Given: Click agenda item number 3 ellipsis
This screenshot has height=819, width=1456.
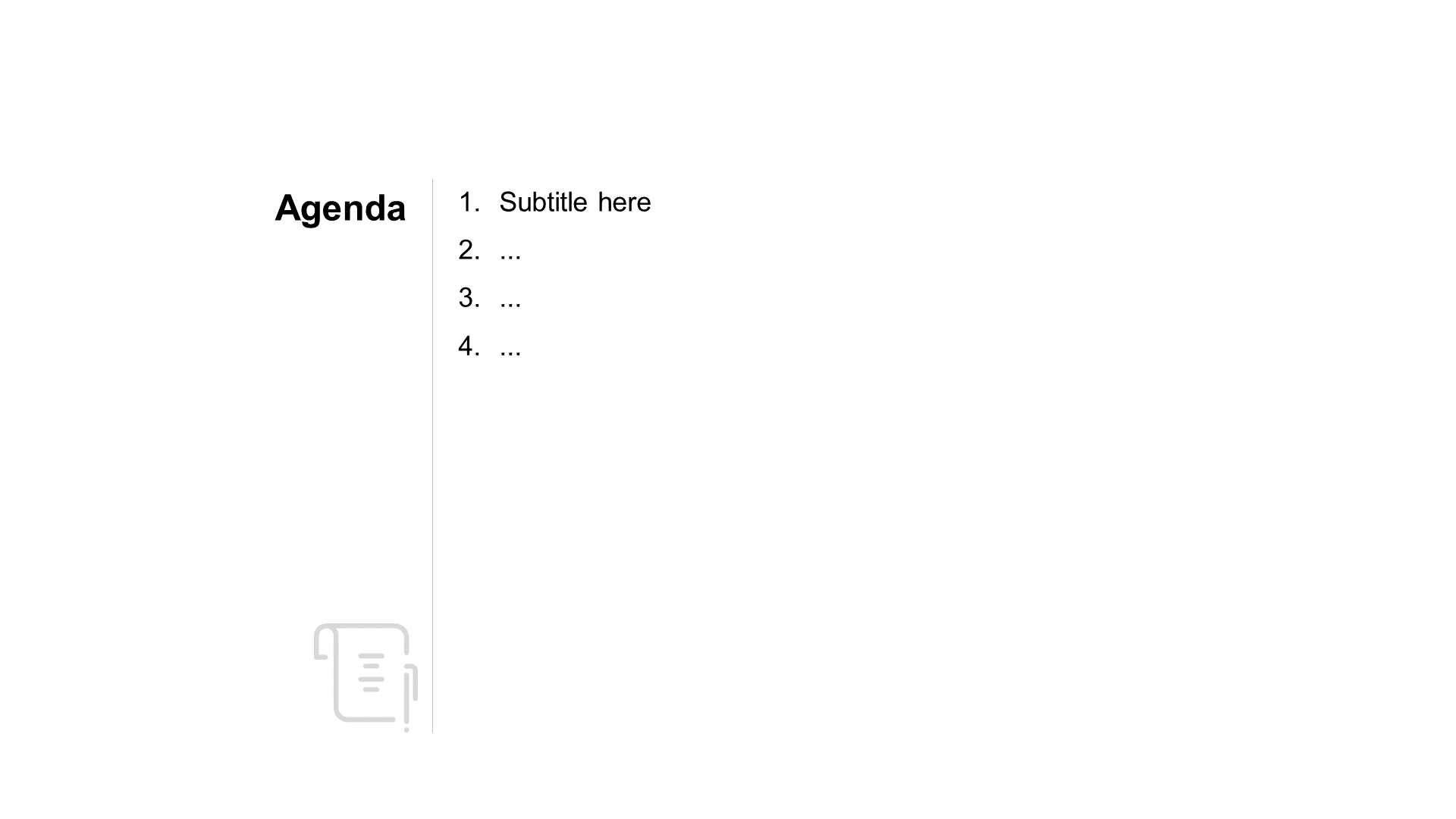Looking at the screenshot, I should tap(510, 299).
